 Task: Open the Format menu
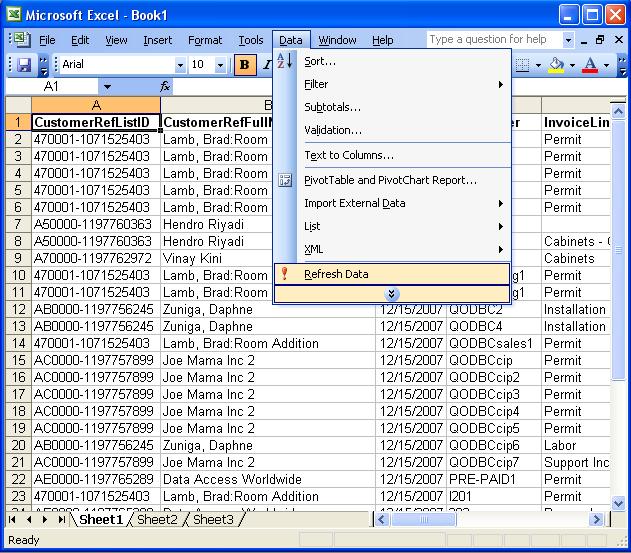[x=205, y=40]
